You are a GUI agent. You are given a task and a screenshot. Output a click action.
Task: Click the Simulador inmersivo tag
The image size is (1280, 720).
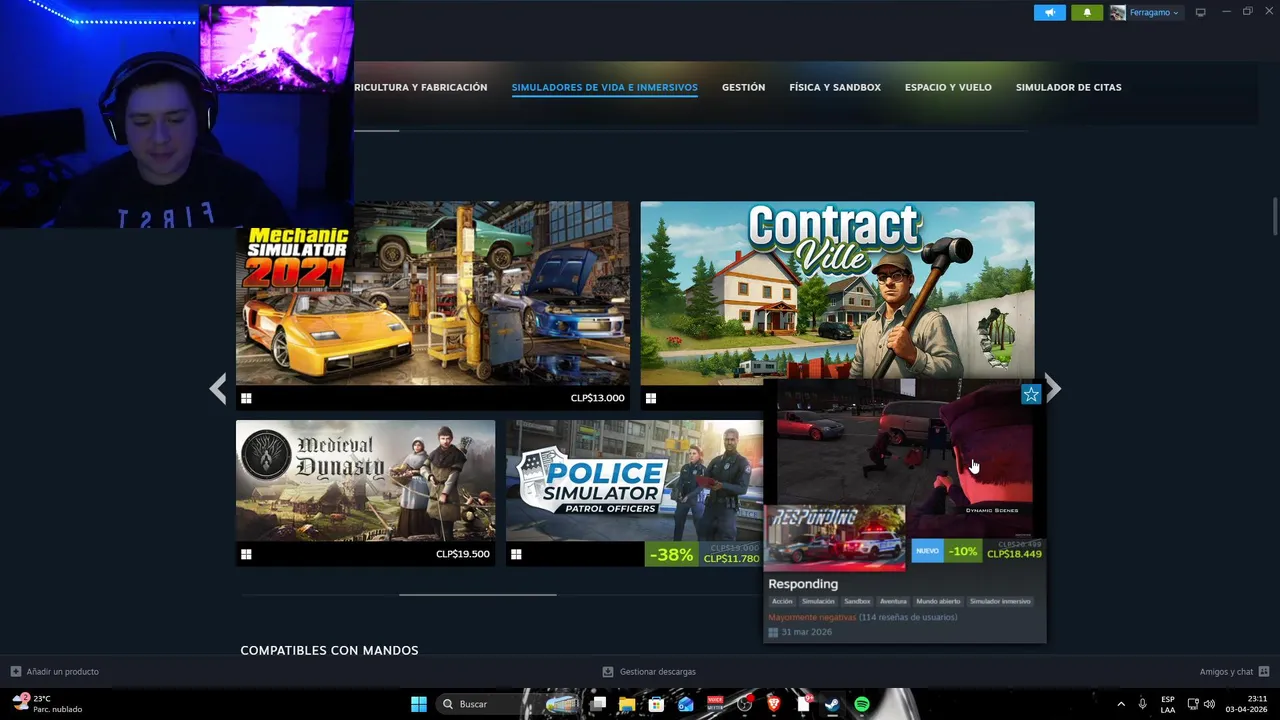[x=1000, y=601]
